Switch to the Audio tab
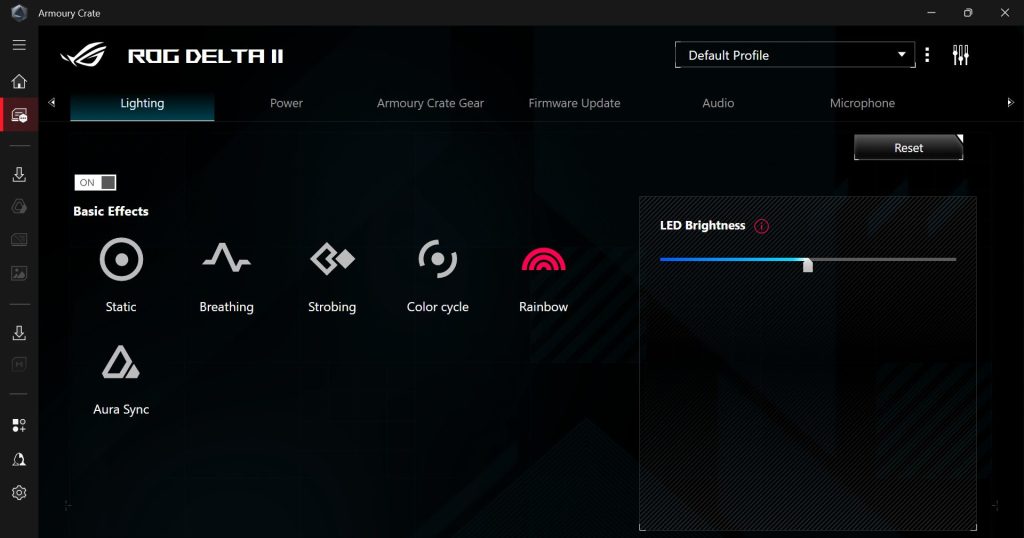This screenshot has height=538, width=1024. pos(718,103)
